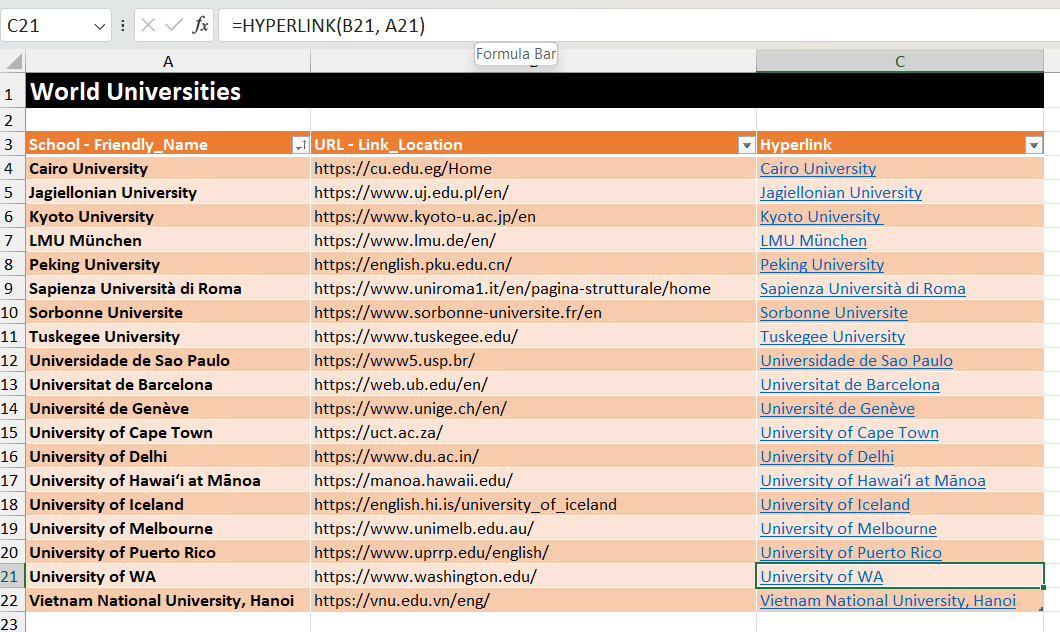
Task: Open the University of Melbourne hyperlink
Action: click(848, 529)
